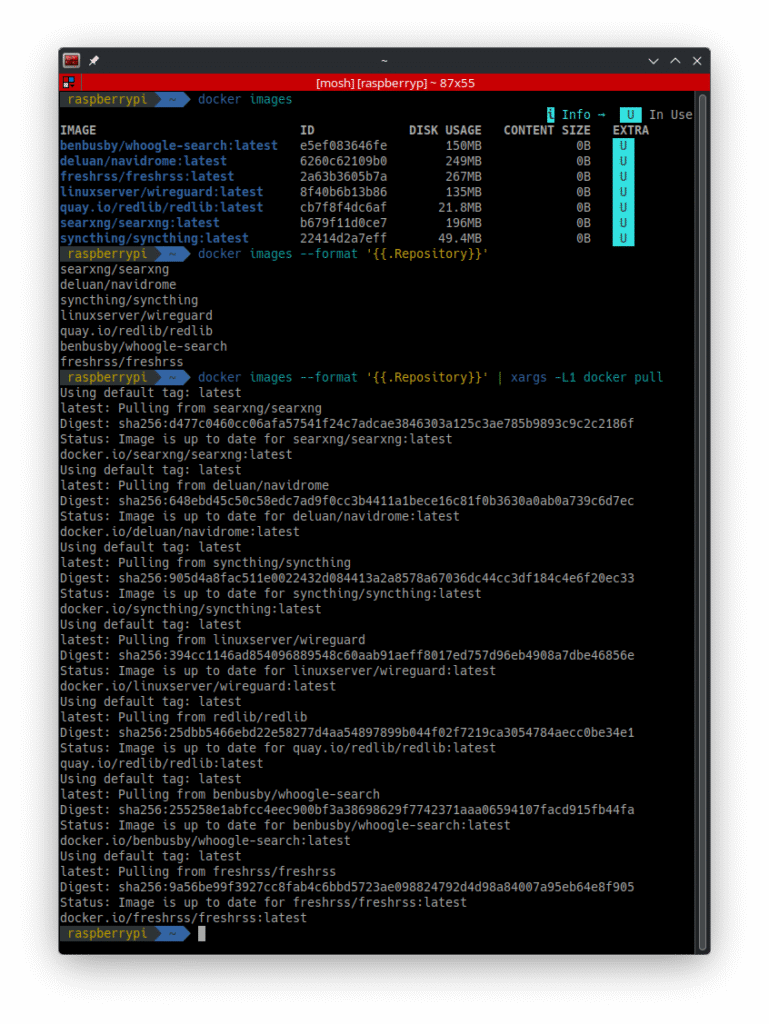Click the terminal app icon in title bar

pos(72,61)
